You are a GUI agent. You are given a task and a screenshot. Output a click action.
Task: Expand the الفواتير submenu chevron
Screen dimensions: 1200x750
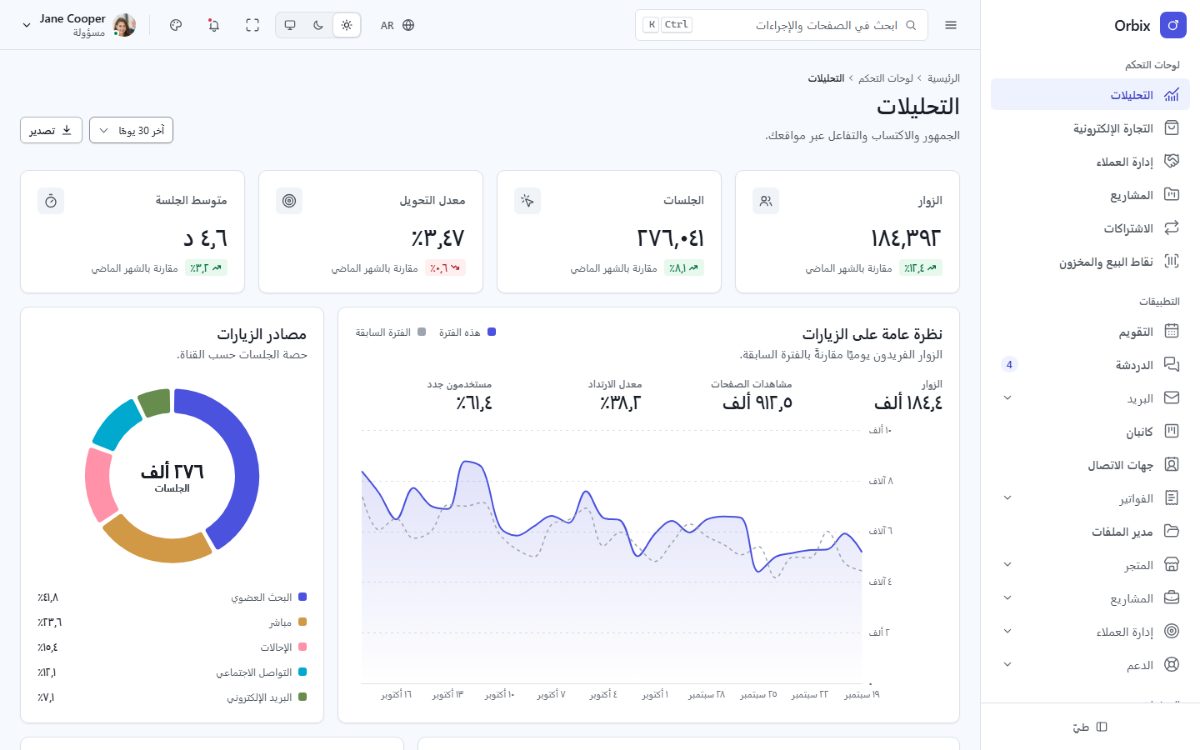coord(1007,498)
